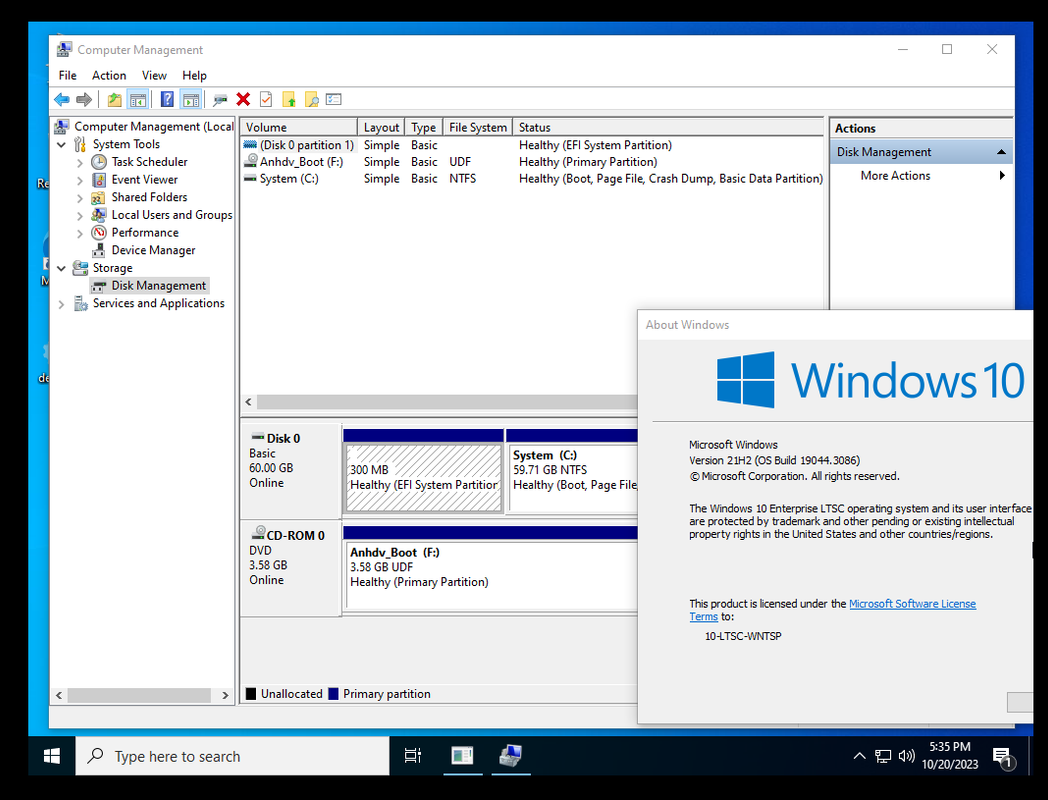
Task: Click the folder with green arrow toolbar icon
Action: tap(289, 100)
